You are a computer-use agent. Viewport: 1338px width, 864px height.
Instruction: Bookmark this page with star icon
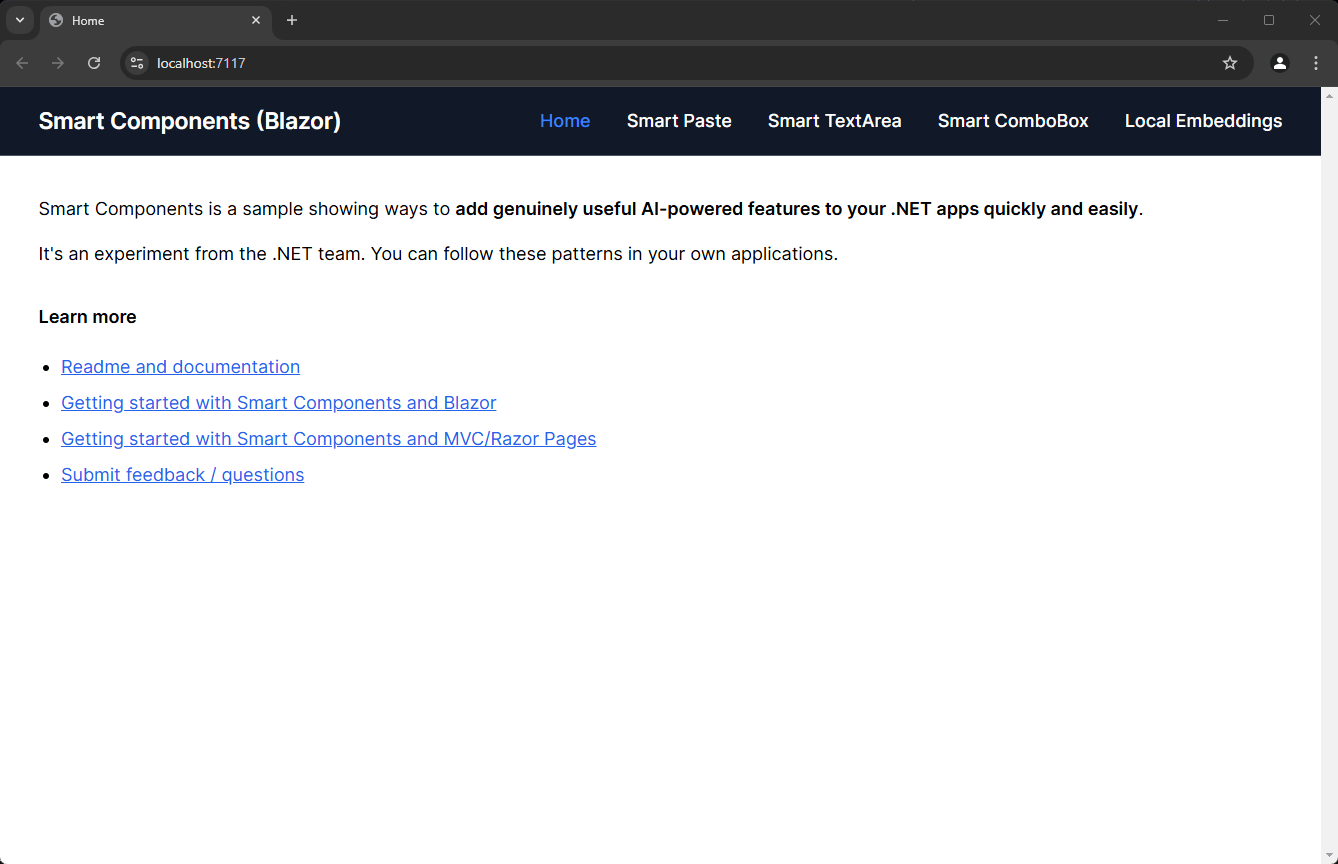[1230, 63]
